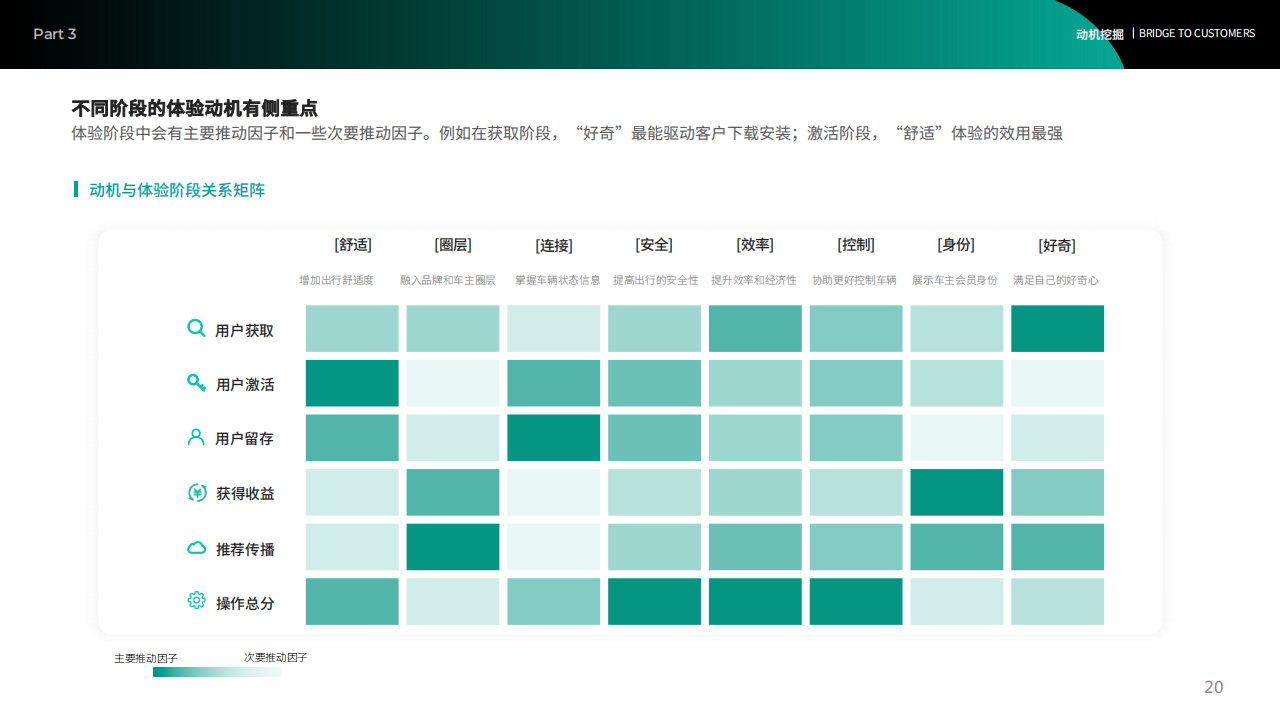Click the yen coin icon beside 获得收益
1280x720 pixels.
(197, 492)
